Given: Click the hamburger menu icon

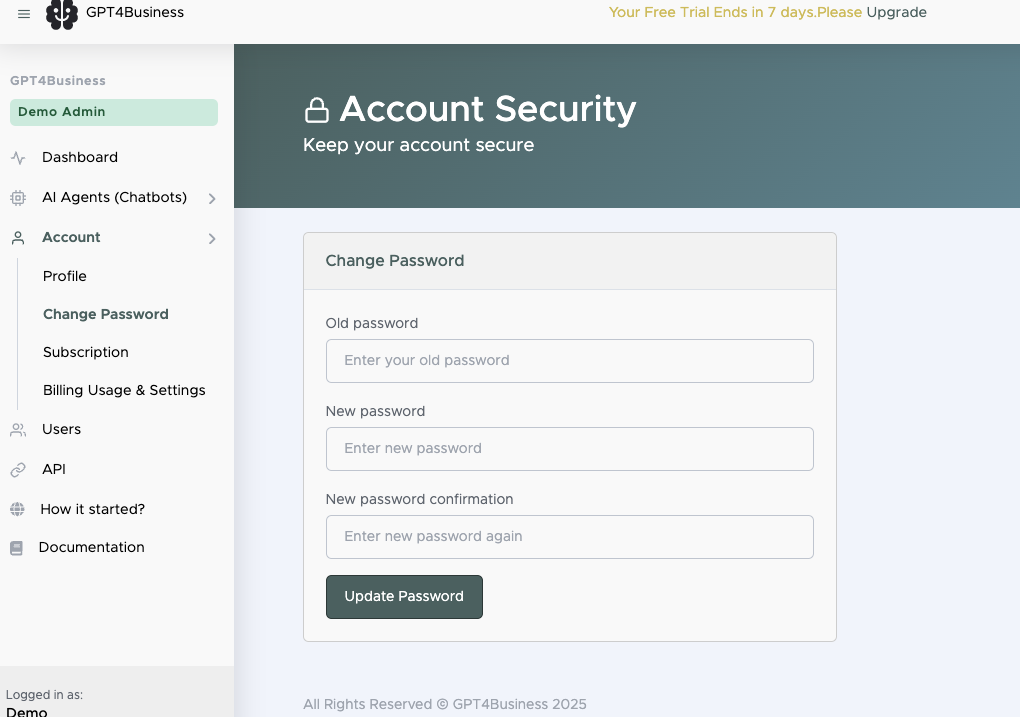Looking at the screenshot, I should click(x=24, y=14).
